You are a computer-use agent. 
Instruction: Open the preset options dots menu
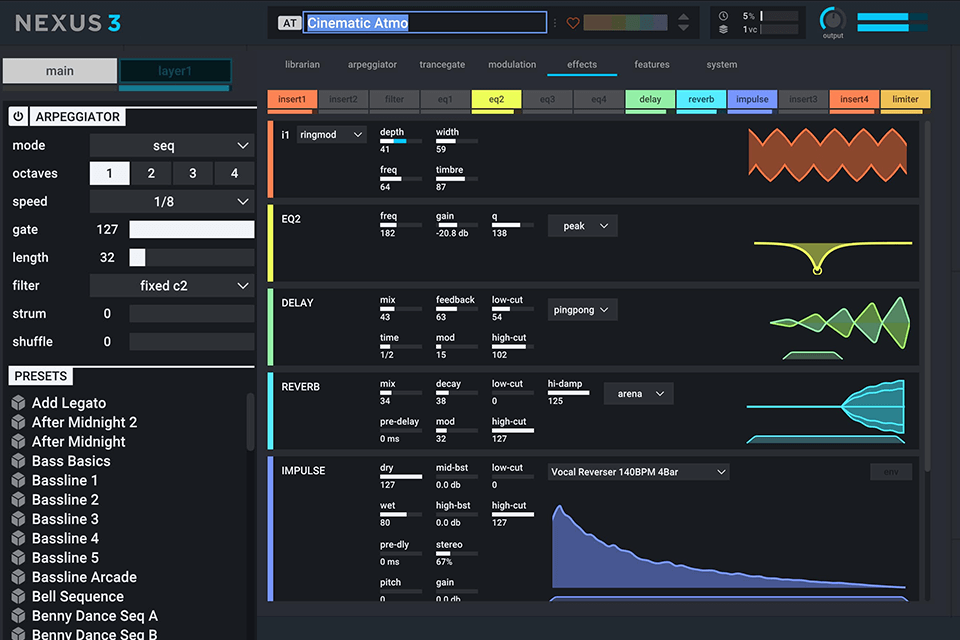tap(555, 23)
